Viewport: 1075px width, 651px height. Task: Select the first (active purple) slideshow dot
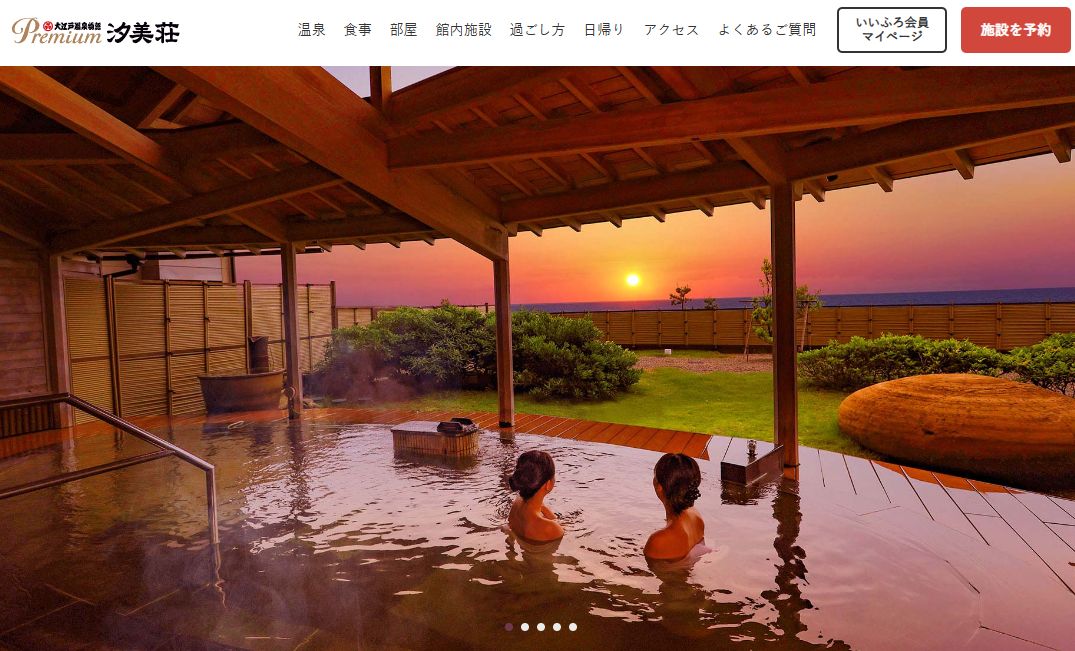click(509, 627)
